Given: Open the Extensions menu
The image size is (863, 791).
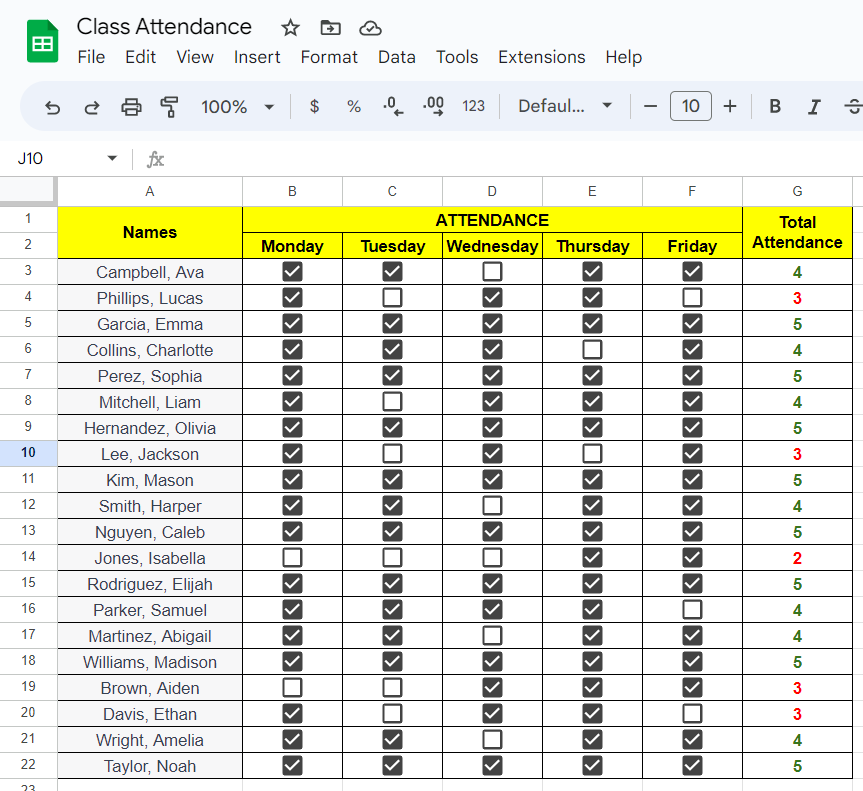Looking at the screenshot, I should 542,57.
